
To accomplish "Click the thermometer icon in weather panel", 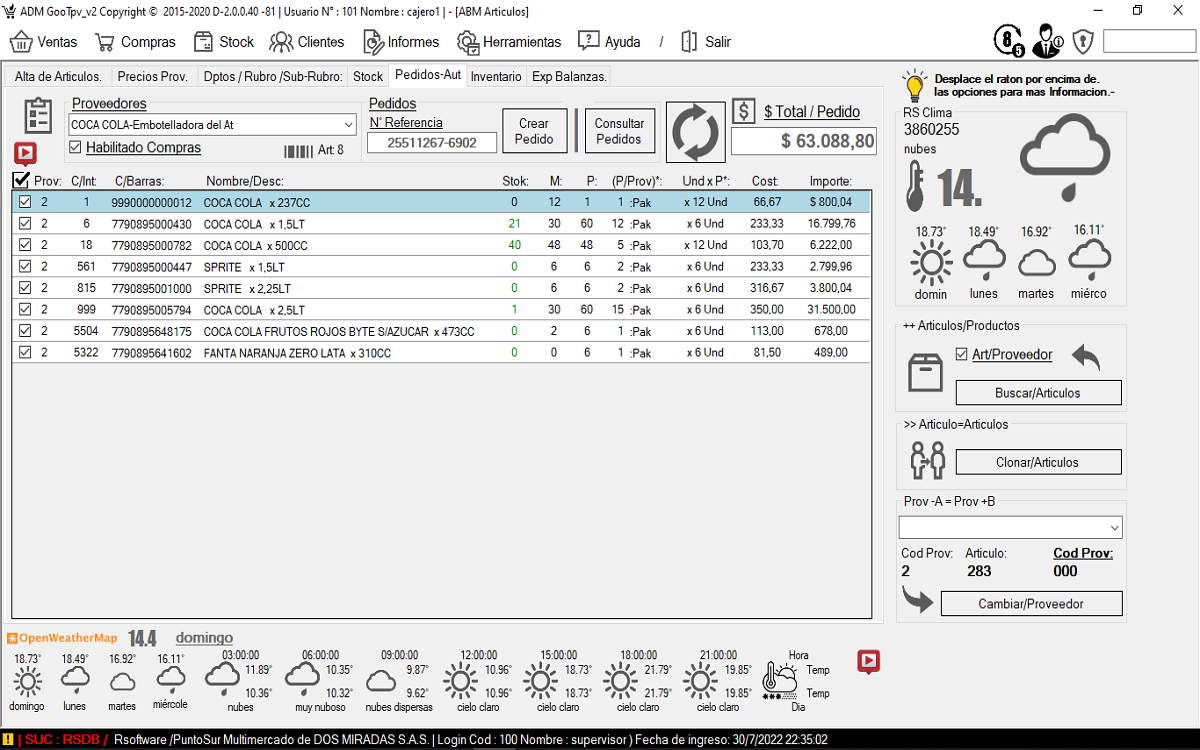I will coord(915,188).
